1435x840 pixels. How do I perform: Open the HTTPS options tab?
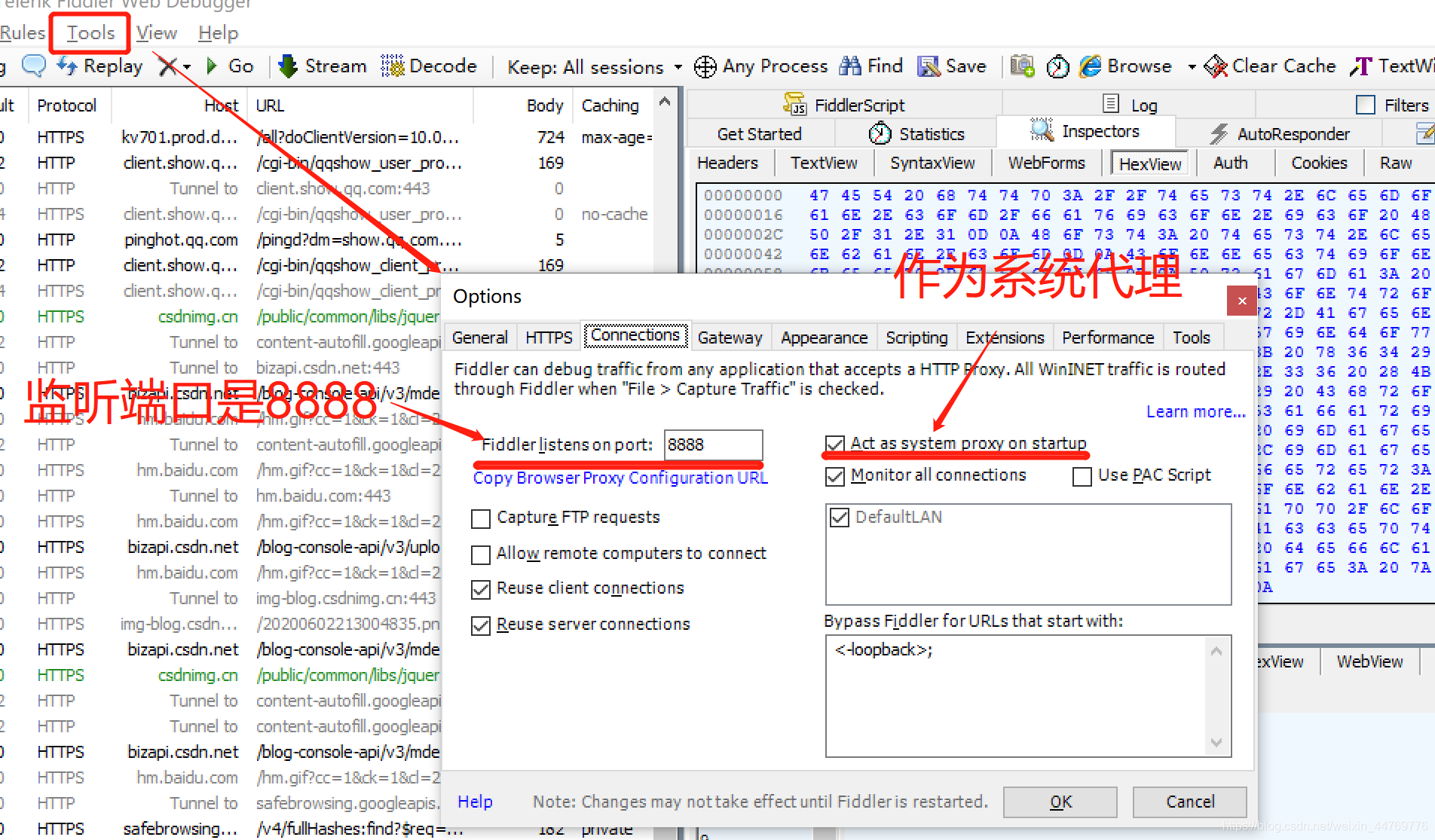[549, 338]
